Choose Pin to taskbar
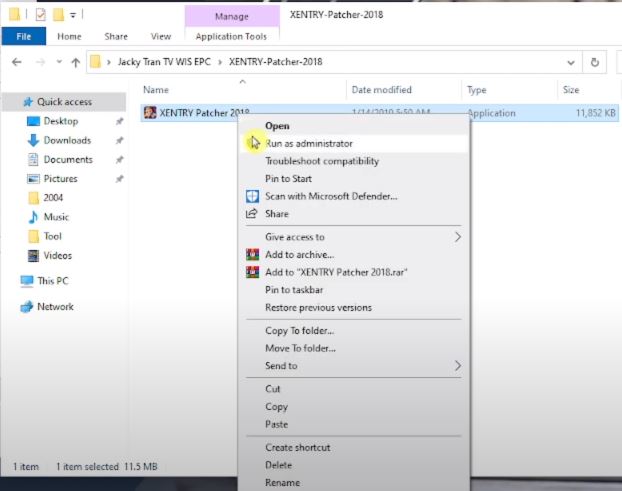The width and height of the screenshot is (622, 491). click(x=353, y=290)
